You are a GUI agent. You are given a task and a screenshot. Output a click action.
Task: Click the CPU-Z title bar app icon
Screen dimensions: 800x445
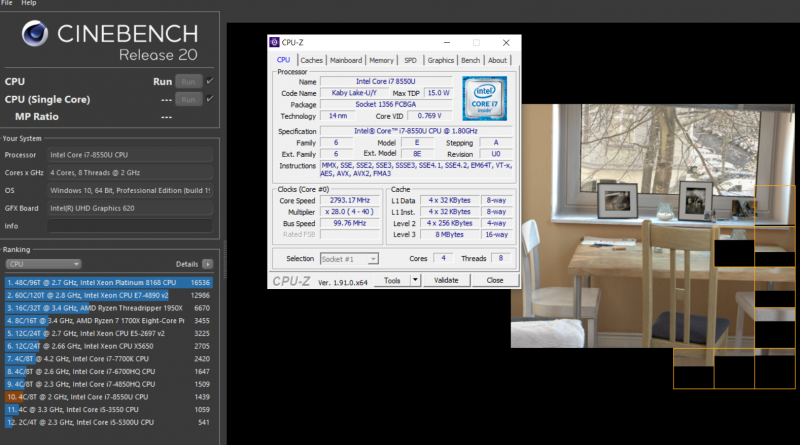click(276, 43)
